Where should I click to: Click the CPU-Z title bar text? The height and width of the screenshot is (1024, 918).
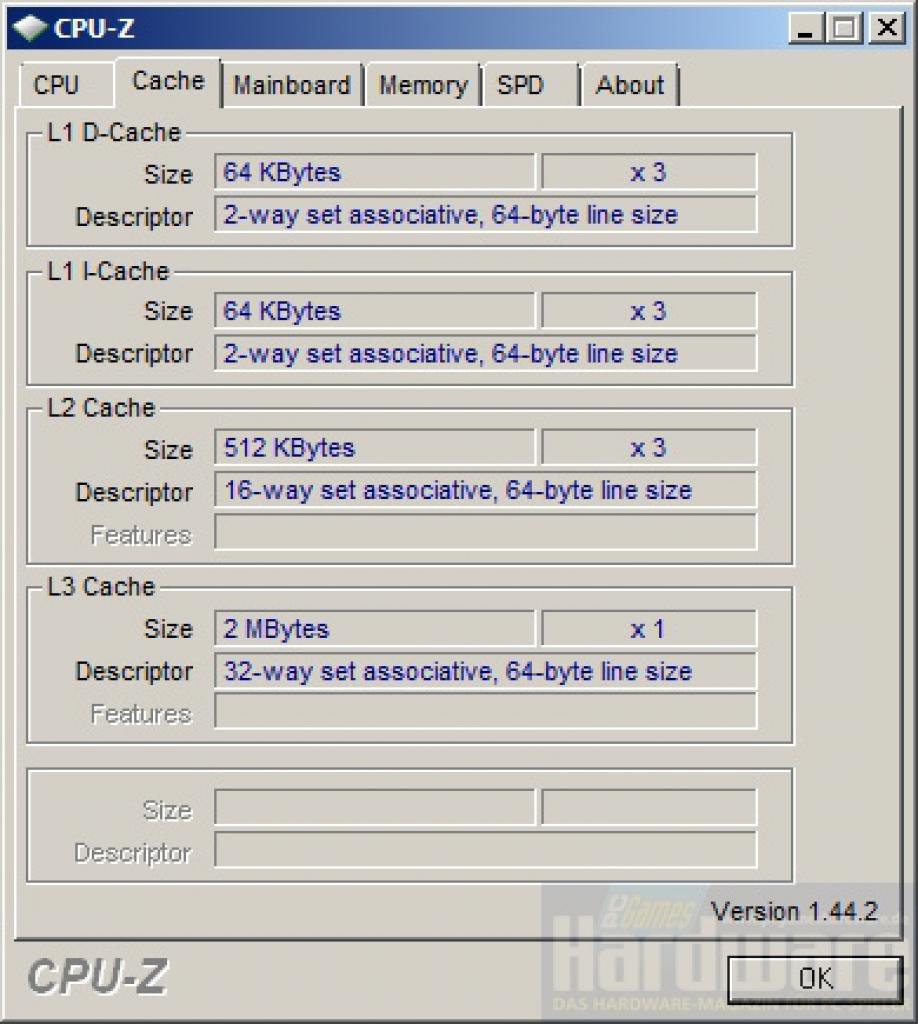(94, 28)
